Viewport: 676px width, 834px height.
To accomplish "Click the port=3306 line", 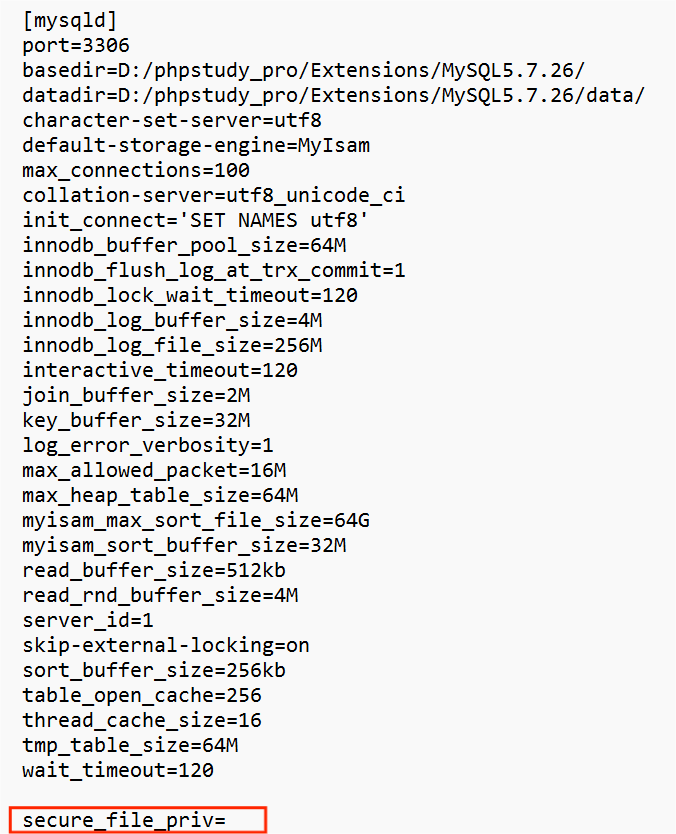I will (x=76, y=46).
